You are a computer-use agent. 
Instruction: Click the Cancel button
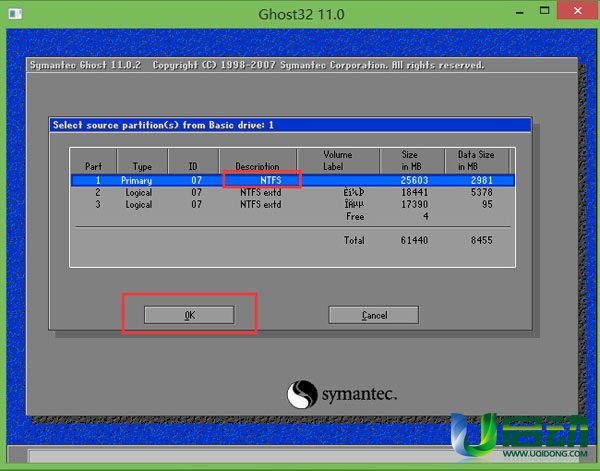click(x=373, y=315)
